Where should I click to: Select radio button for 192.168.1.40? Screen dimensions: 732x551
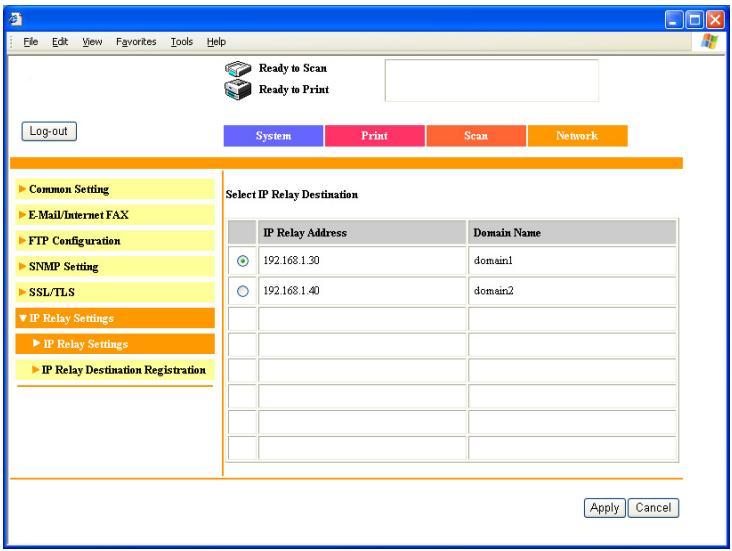coord(243,291)
